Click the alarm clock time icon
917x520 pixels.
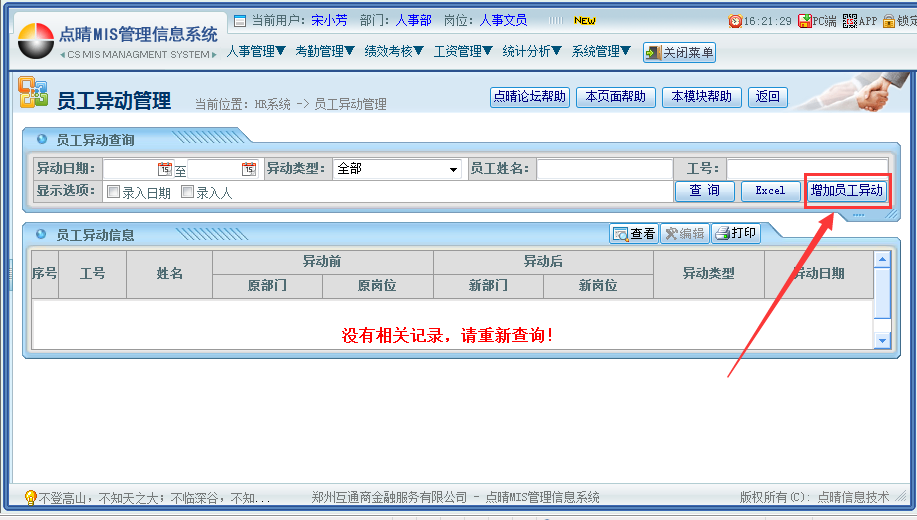[735, 20]
